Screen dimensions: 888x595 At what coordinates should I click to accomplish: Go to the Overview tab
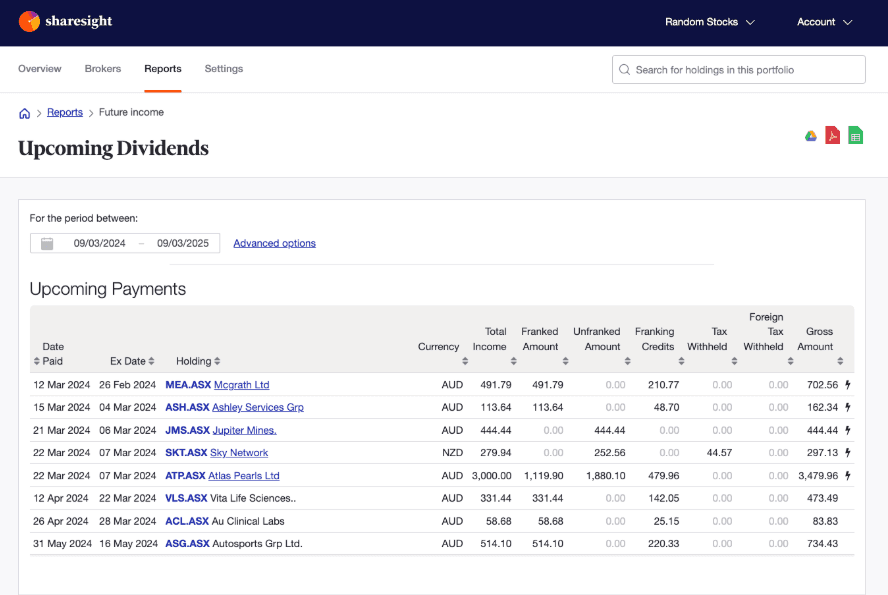[40, 69]
